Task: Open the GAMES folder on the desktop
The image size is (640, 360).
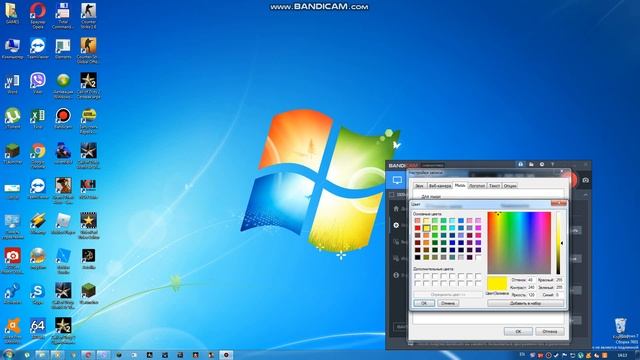Action: (12, 13)
